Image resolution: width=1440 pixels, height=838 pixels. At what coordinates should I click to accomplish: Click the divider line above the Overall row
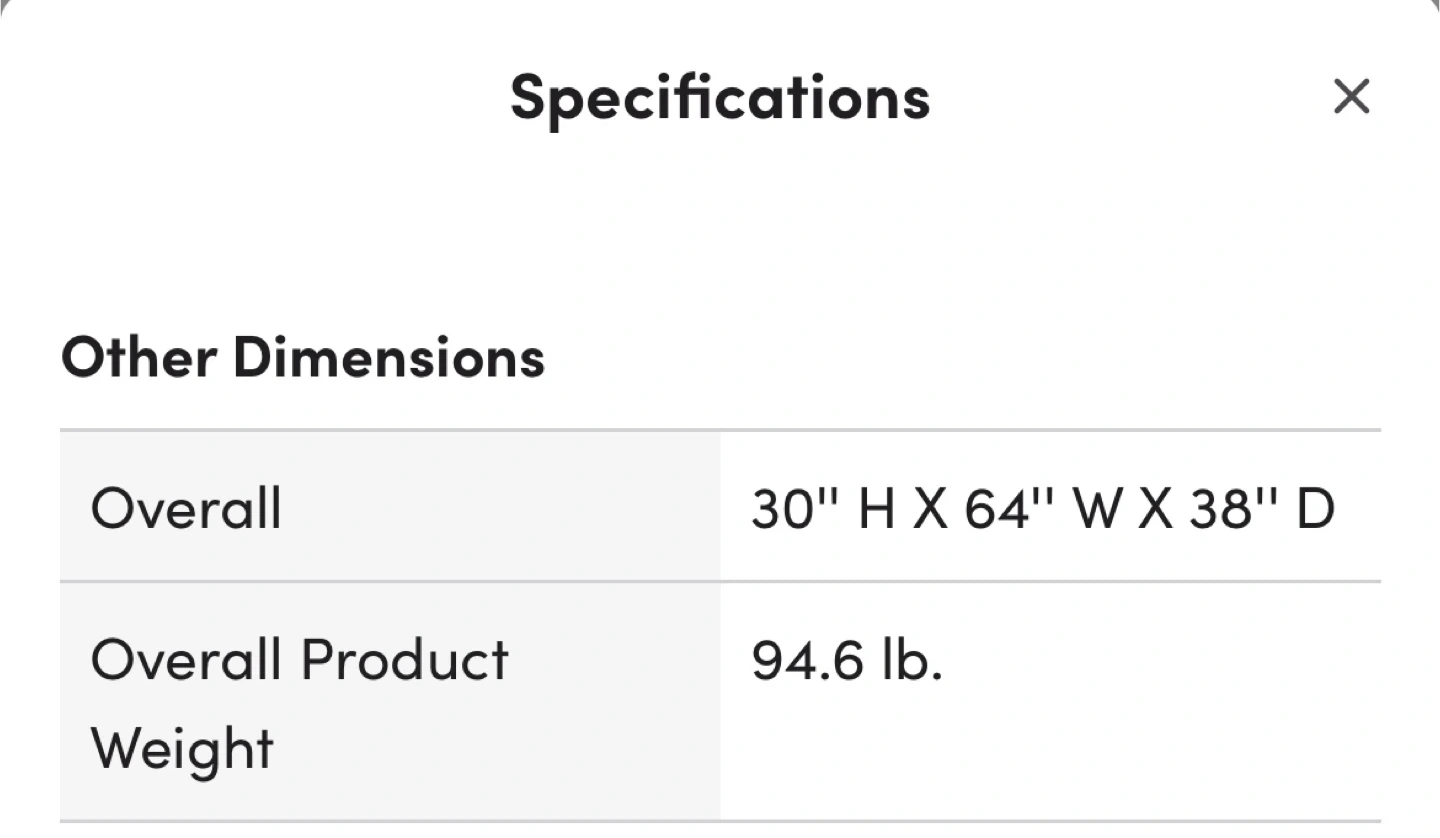coord(720,431)
